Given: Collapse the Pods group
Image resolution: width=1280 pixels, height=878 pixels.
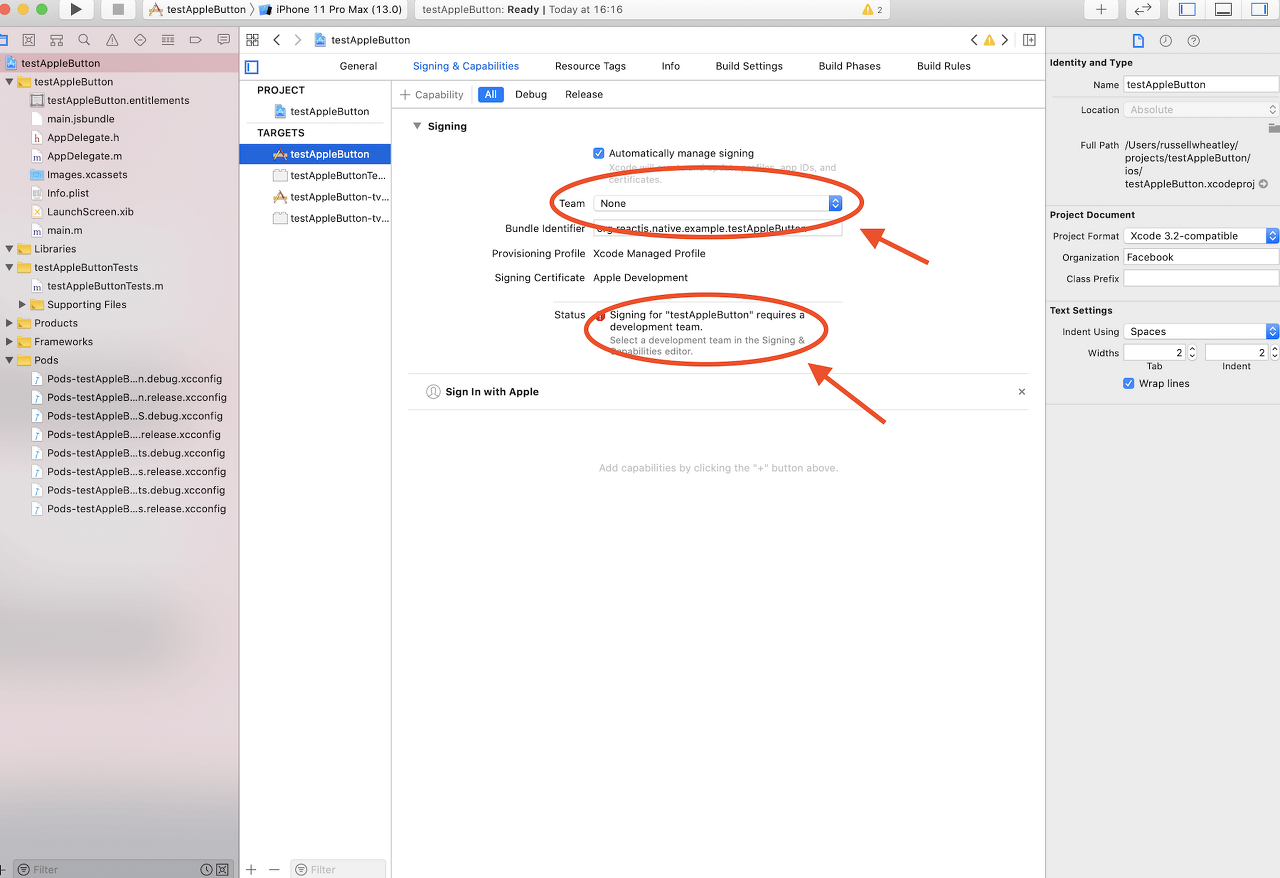Looking at the screenshot, I should [10, 360].
